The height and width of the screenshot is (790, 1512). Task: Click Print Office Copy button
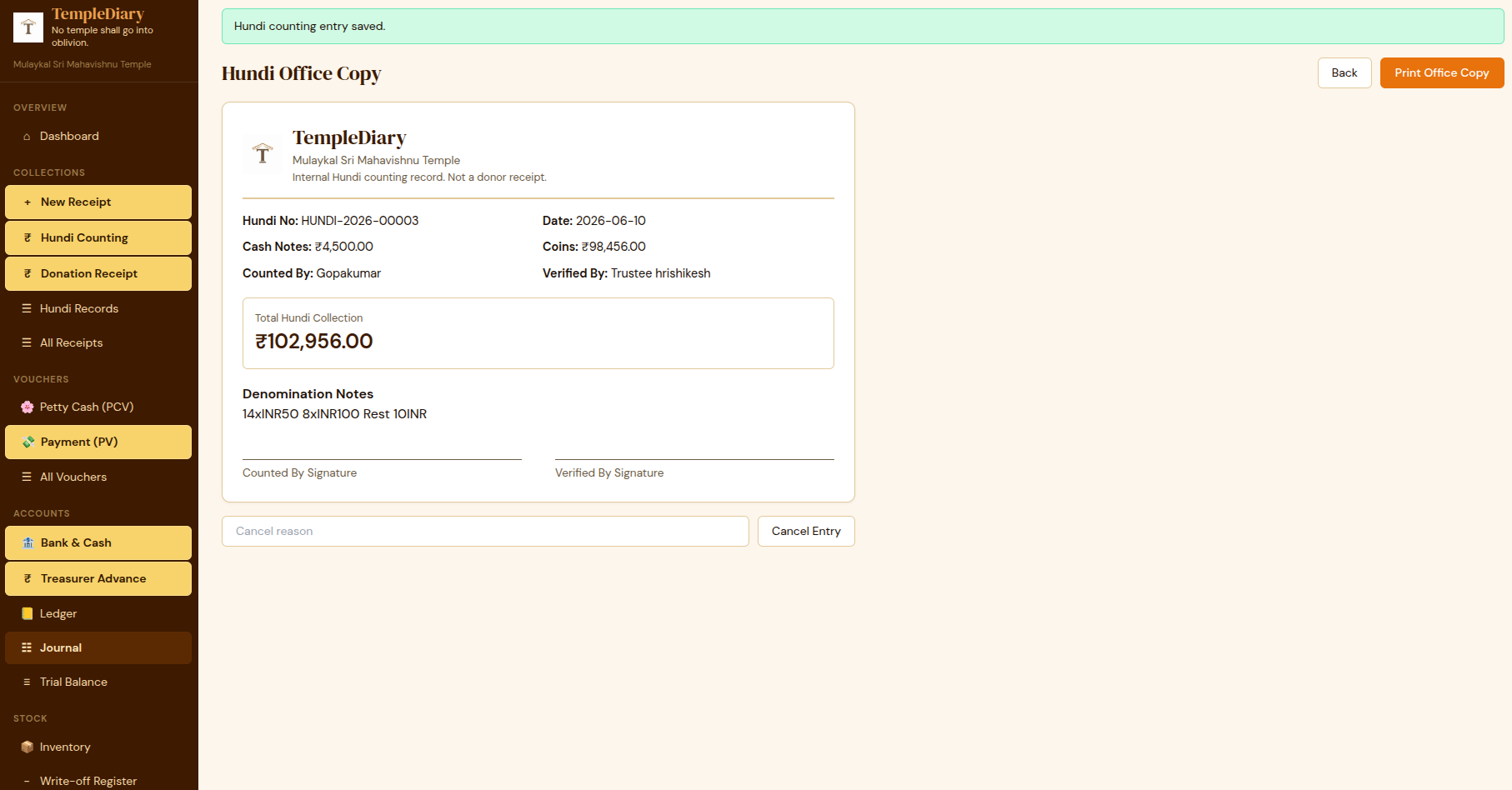(x=1442, y=72)
